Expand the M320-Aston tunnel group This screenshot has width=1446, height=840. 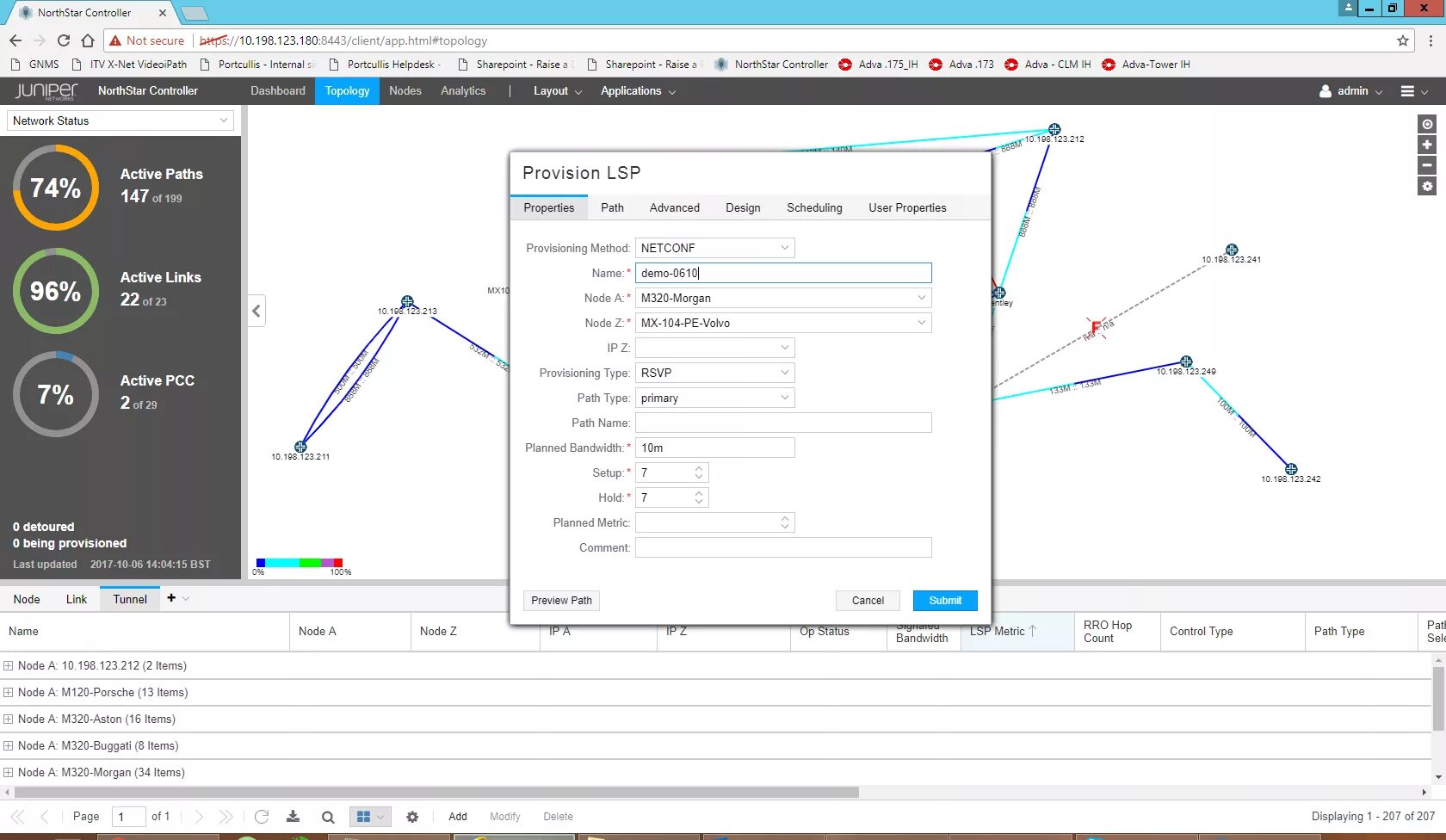[x=9, y=720]
